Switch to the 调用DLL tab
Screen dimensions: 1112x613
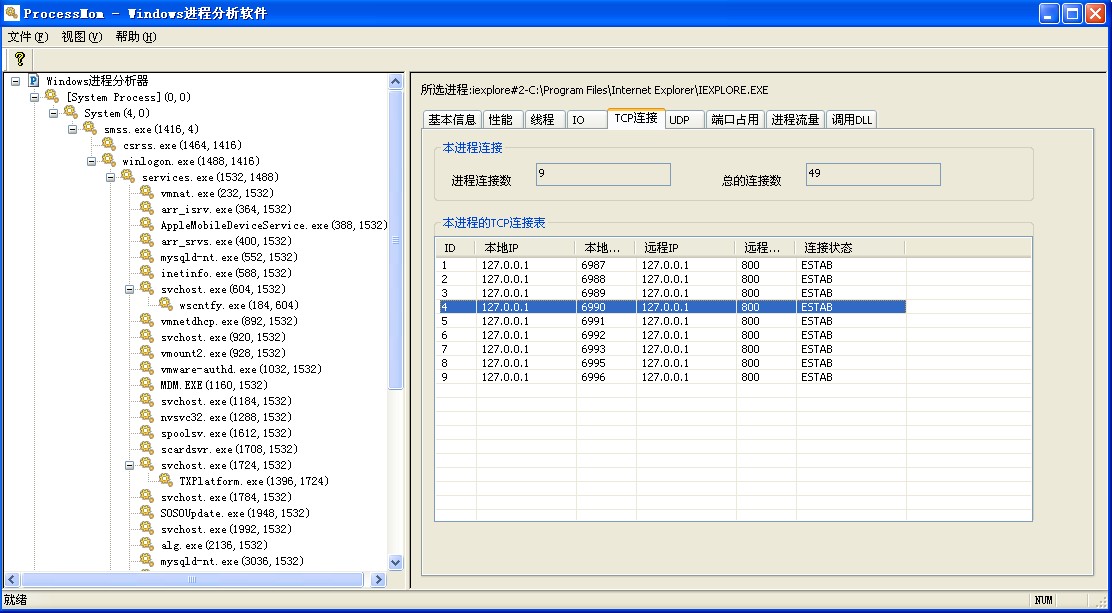click(x=852, y=120)
